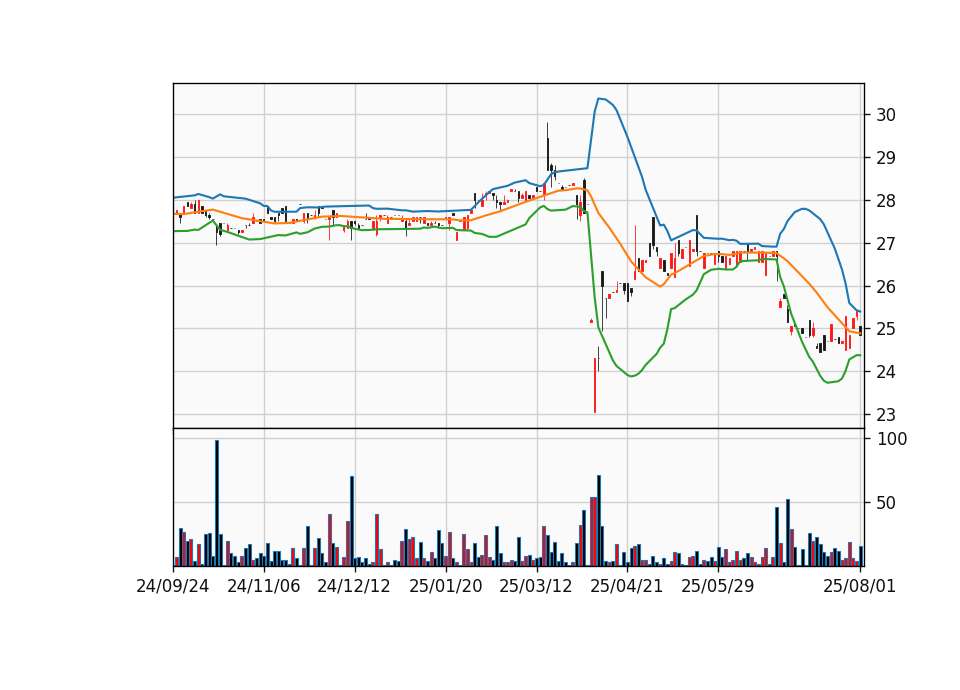Click the date label 25/03/12
Viewport: 960px width, 690px height.
[536, 587]
